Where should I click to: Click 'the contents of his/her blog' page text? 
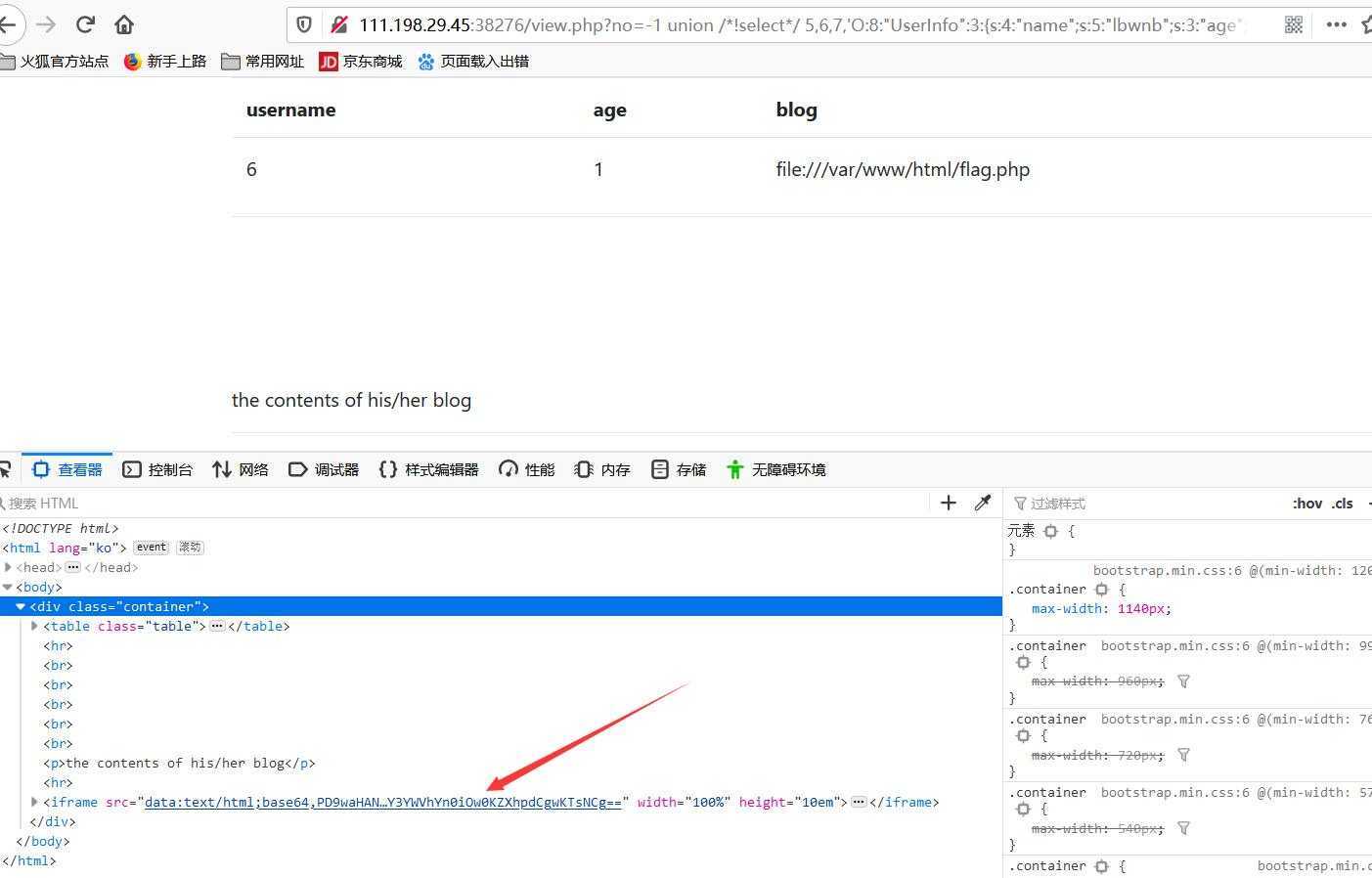(x=351, y=400)
